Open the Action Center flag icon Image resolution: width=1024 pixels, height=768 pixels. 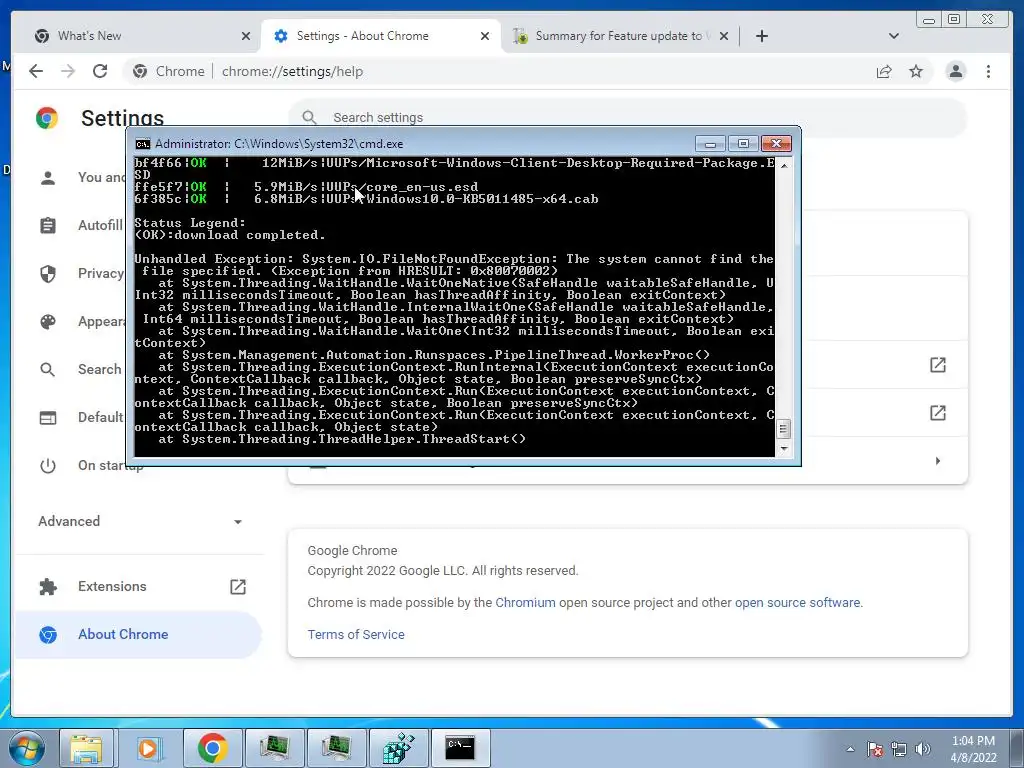pos(875,749)
